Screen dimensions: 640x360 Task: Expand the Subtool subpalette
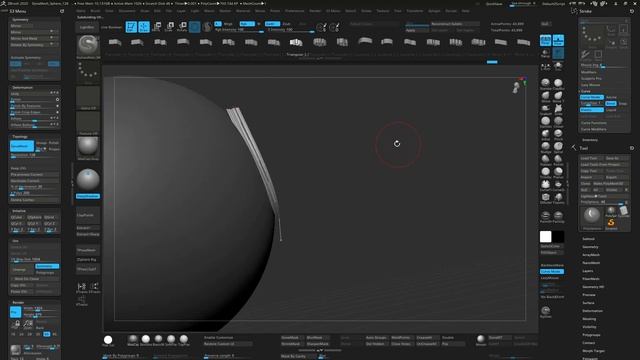click(x=588, y=239)
